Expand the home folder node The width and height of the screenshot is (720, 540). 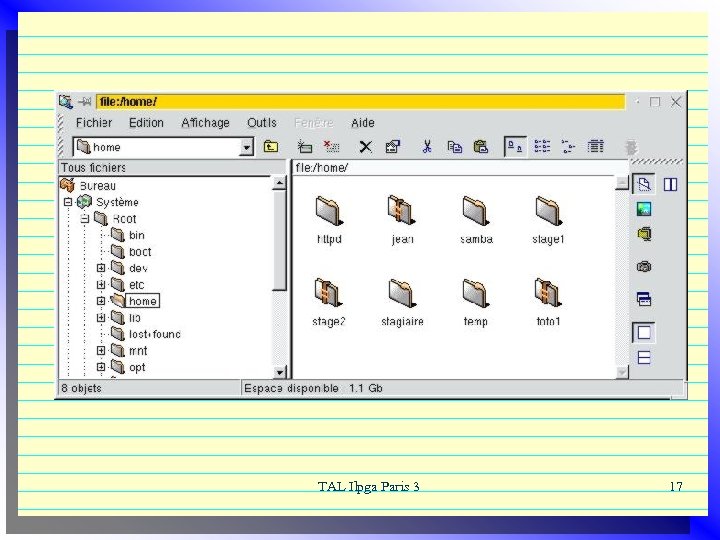pos(101,301)
